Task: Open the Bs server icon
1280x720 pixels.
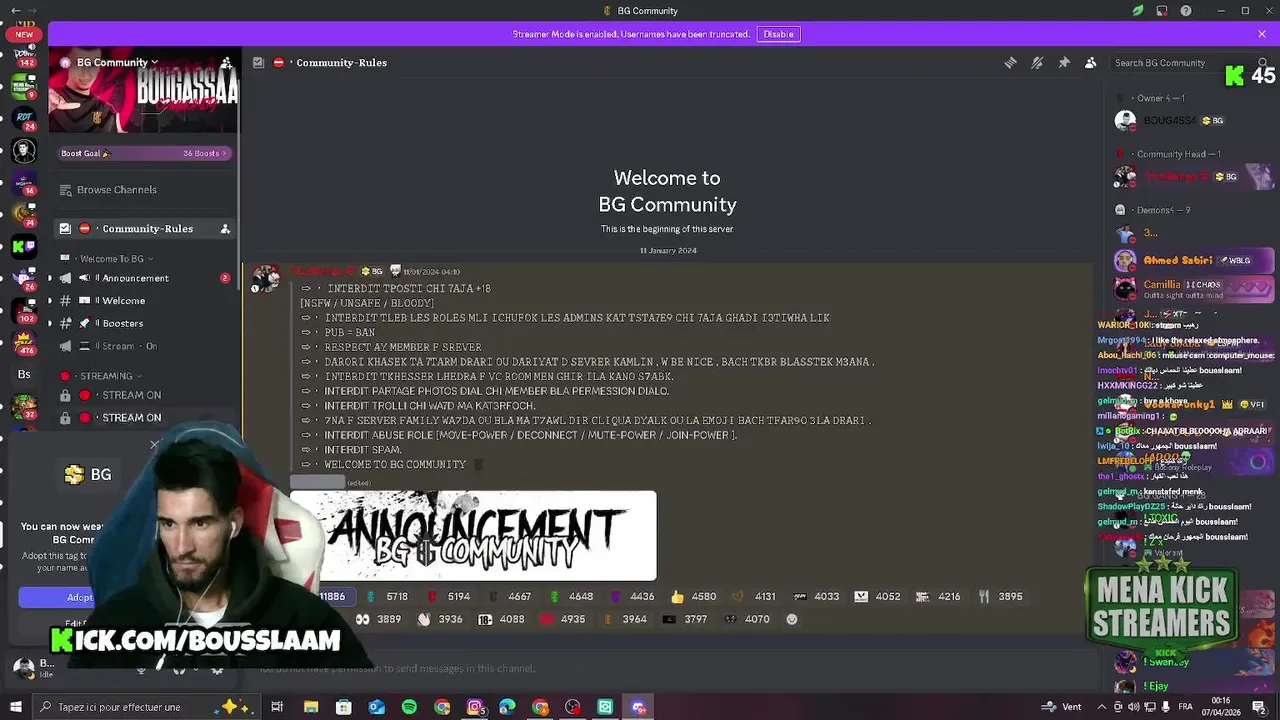Action: click(x=24, y=374)
